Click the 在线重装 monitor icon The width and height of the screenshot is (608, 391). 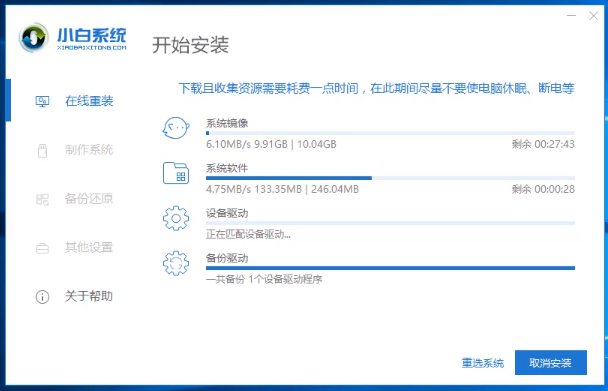42,102
